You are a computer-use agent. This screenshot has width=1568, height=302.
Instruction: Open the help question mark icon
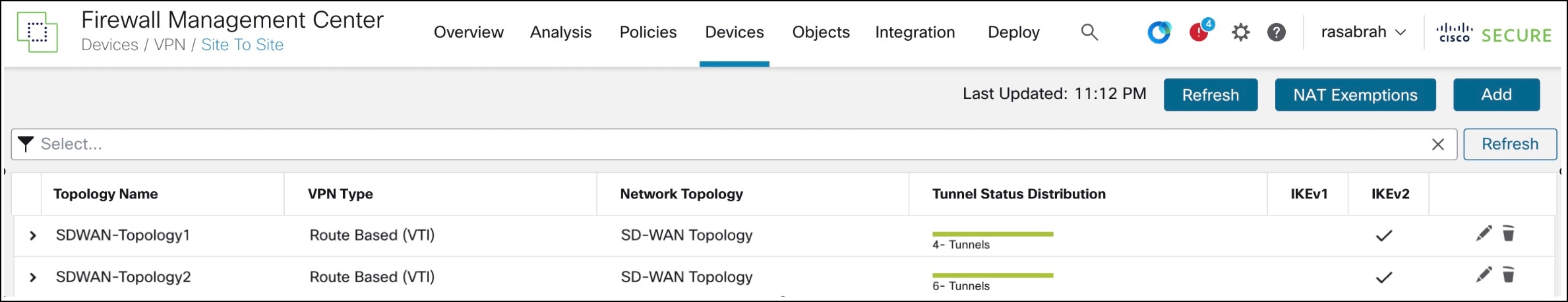tap(1276, 32)
